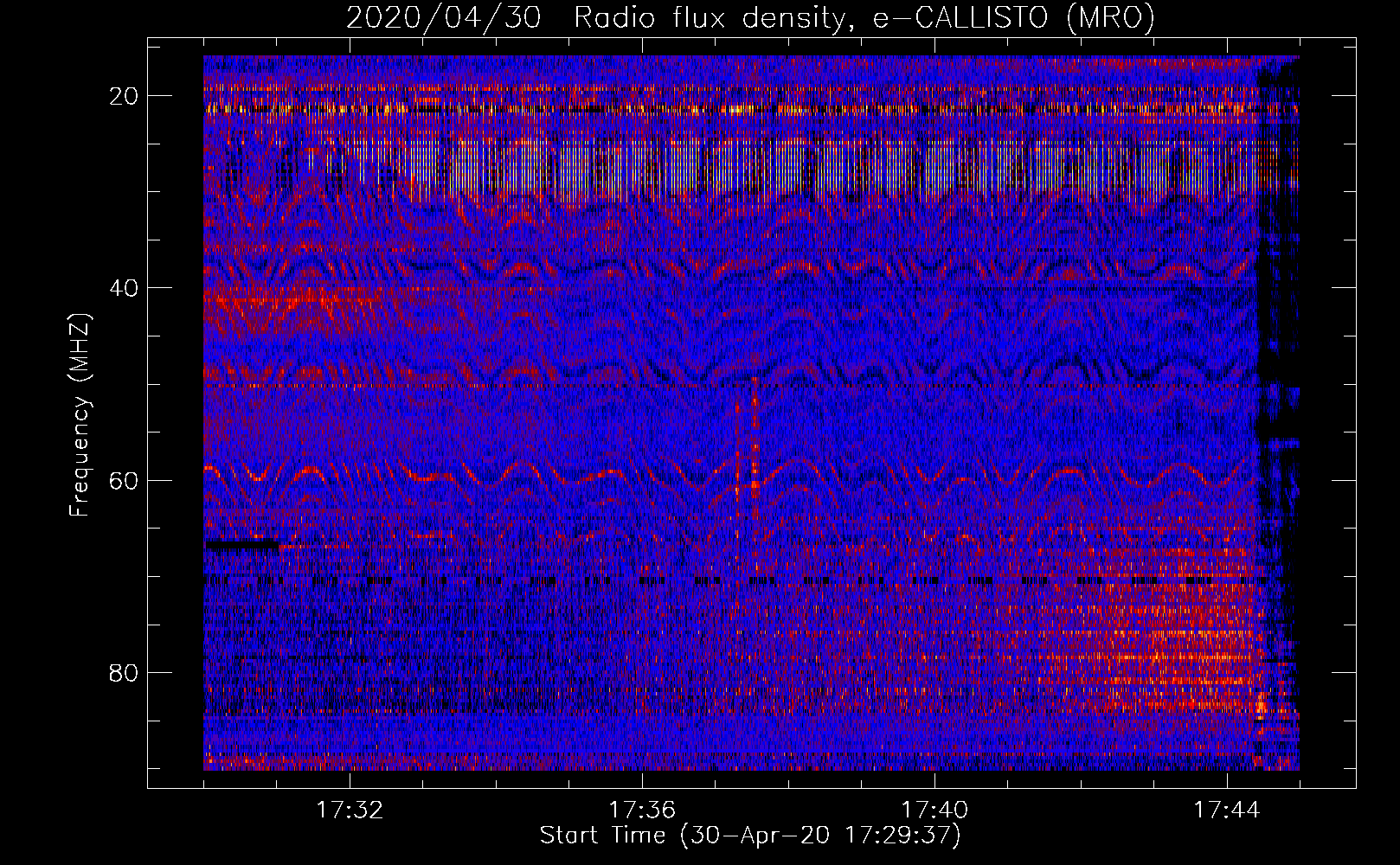Click the 40 frequency tick label

click(x=125, y=288)
